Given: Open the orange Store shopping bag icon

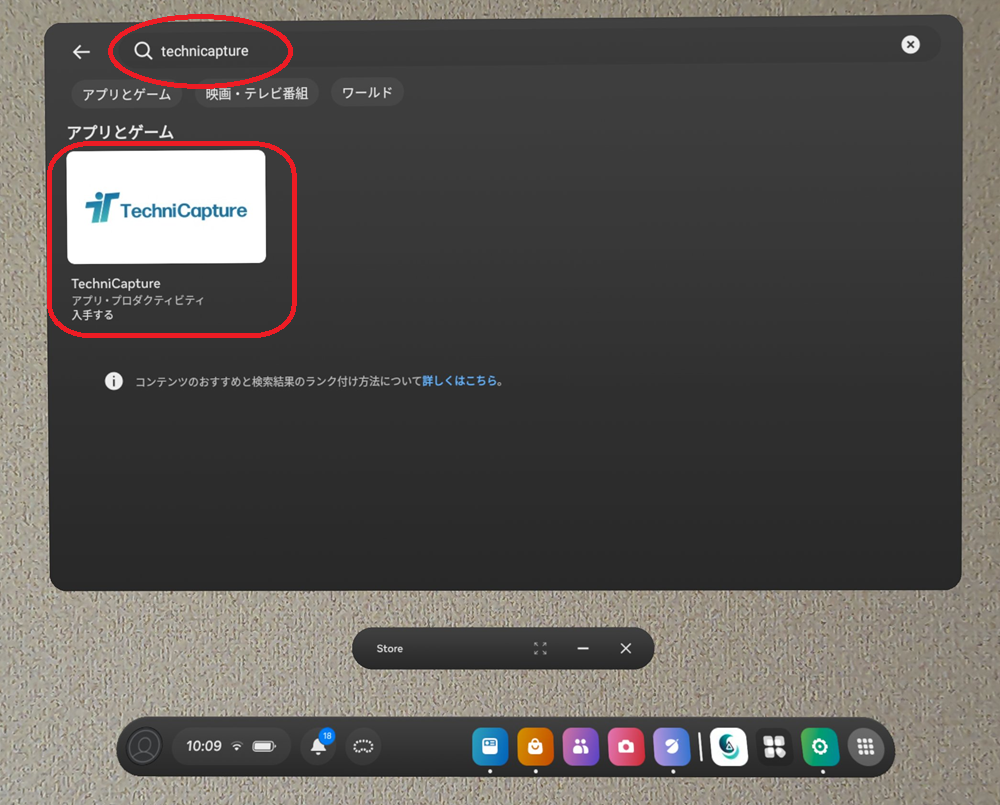Looking at the screenshot, I should click(x=535, y=746).
